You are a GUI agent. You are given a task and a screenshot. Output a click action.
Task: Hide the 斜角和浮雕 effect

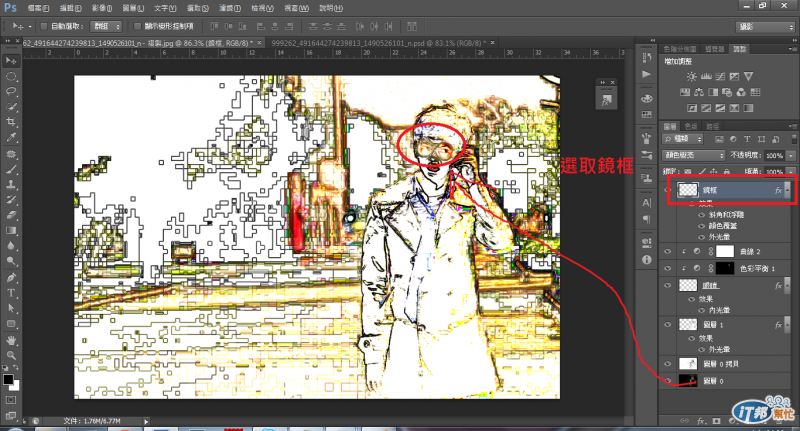pyautogui.click(x=702, y=215)
